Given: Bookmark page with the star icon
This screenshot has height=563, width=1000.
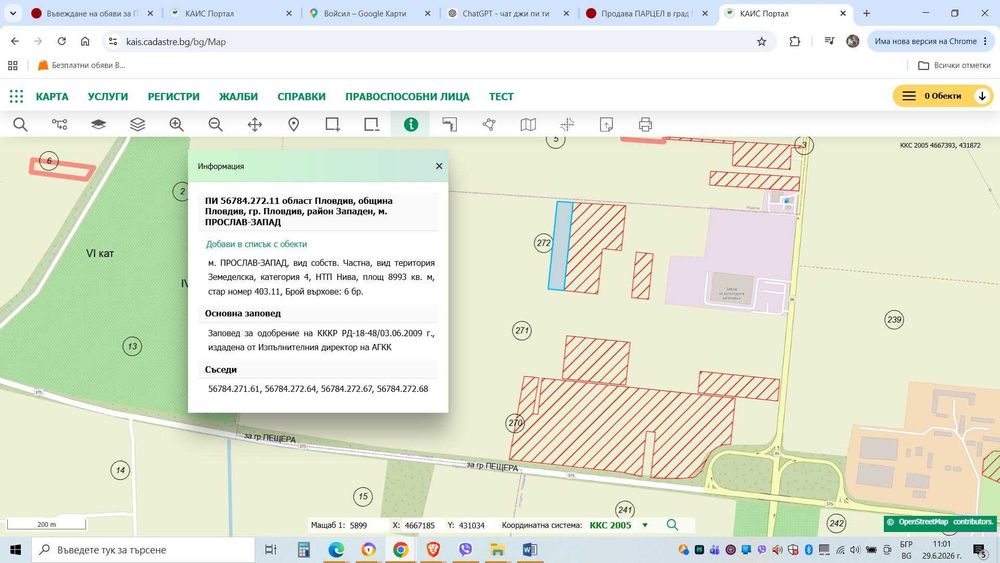Looking at the screenshot, I should tap(761, 41).
